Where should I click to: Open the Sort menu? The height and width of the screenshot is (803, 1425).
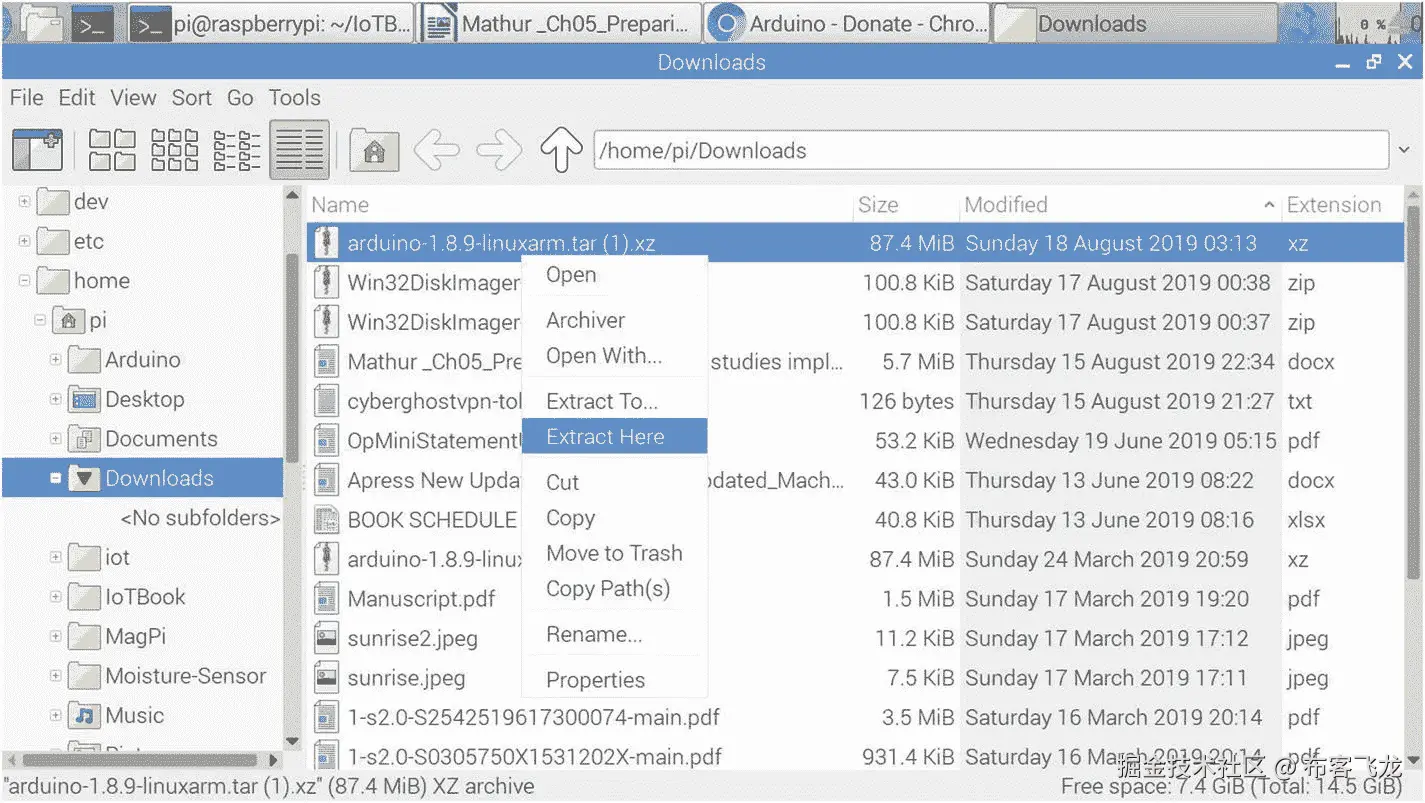tap(192, 98)
